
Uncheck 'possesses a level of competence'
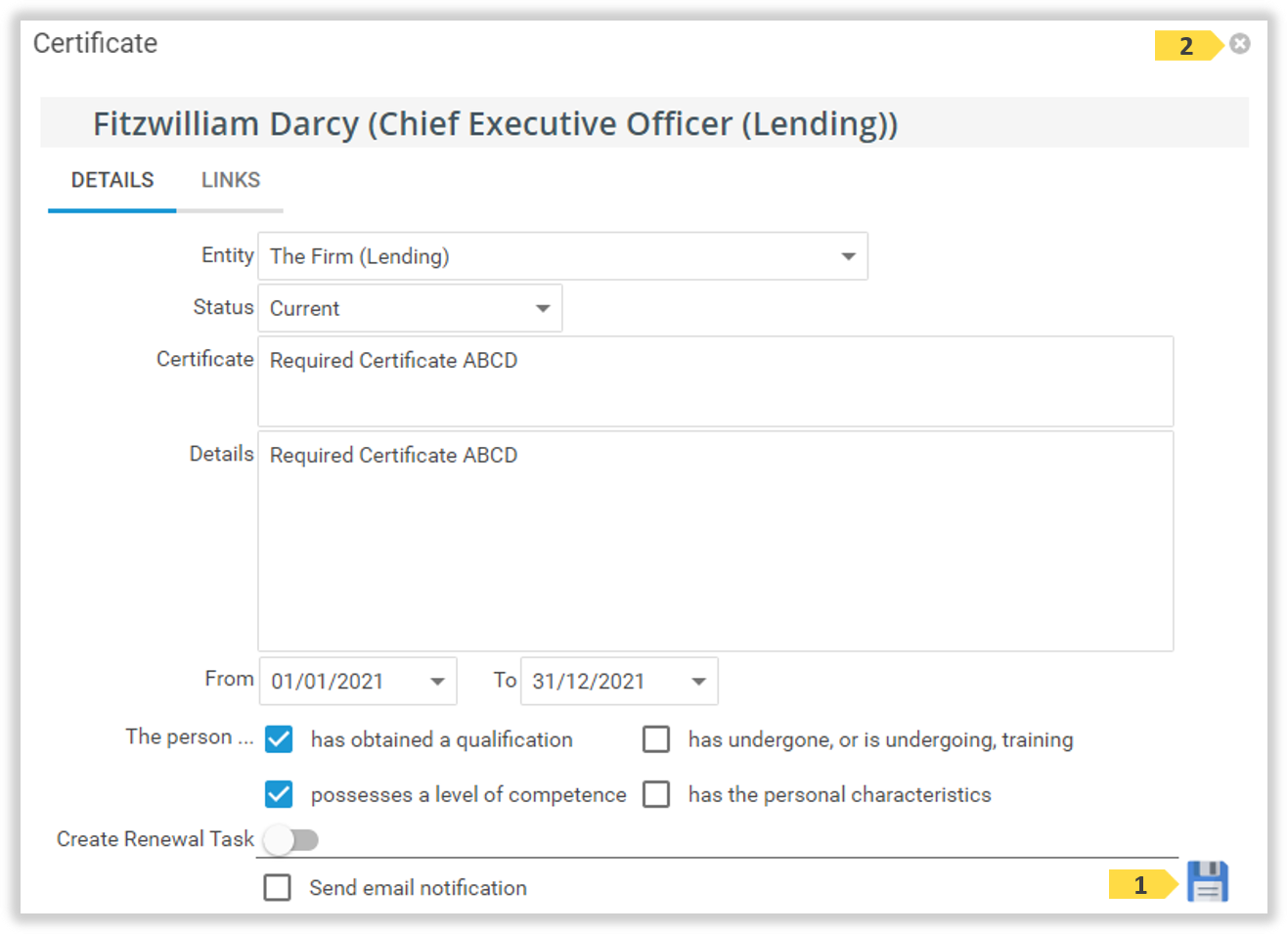[x=279, y=794]
